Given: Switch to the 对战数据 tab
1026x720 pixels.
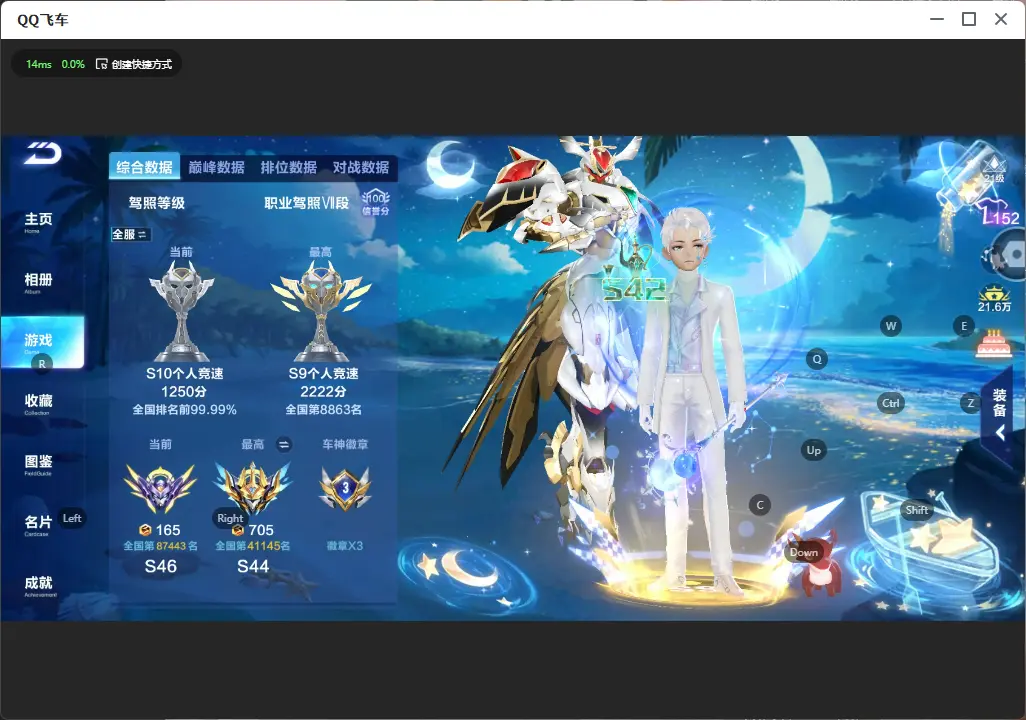Looking at the screenshot, I should pyautogui.click(x=361, y=168).
